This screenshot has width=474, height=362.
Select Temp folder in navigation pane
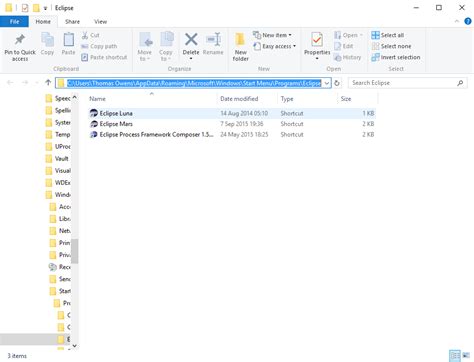[58, 134]
